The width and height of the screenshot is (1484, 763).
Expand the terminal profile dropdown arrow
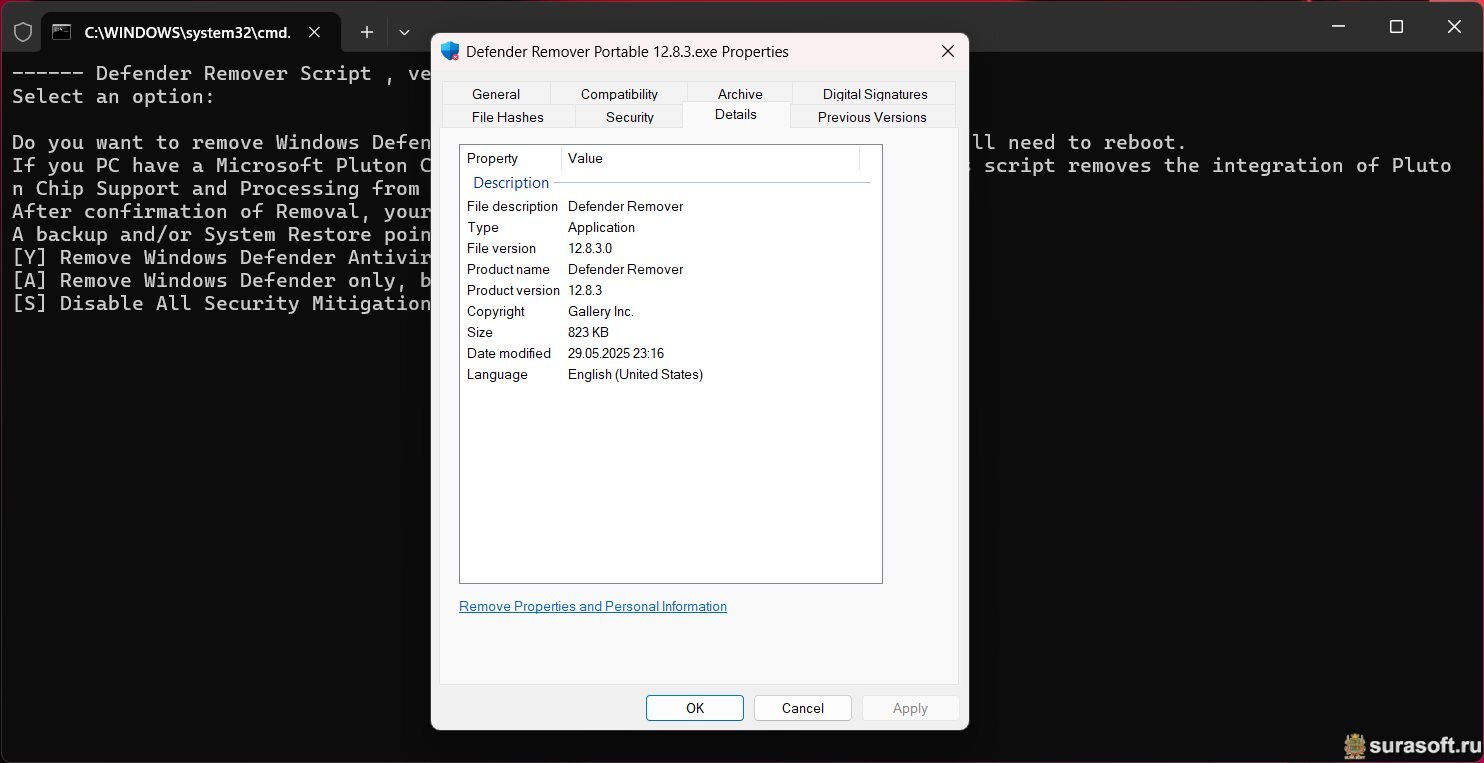(x=404, y=32)
